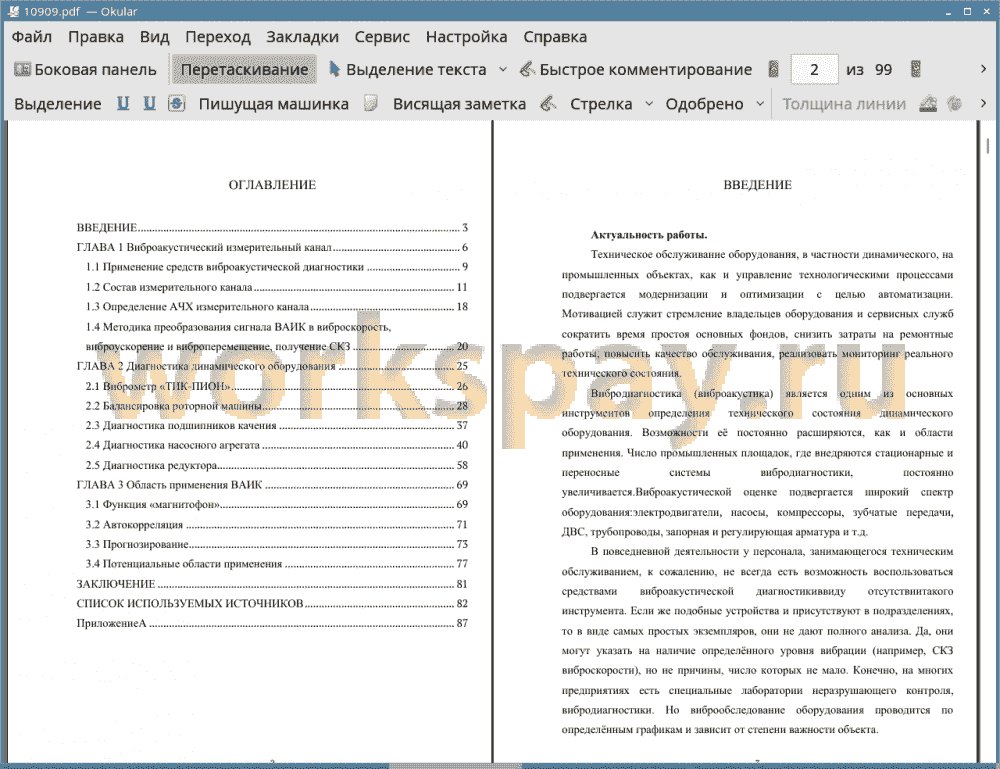Choose the first underline annotation icon
This screenshot has height=769, width=1000.
point(123,103)
